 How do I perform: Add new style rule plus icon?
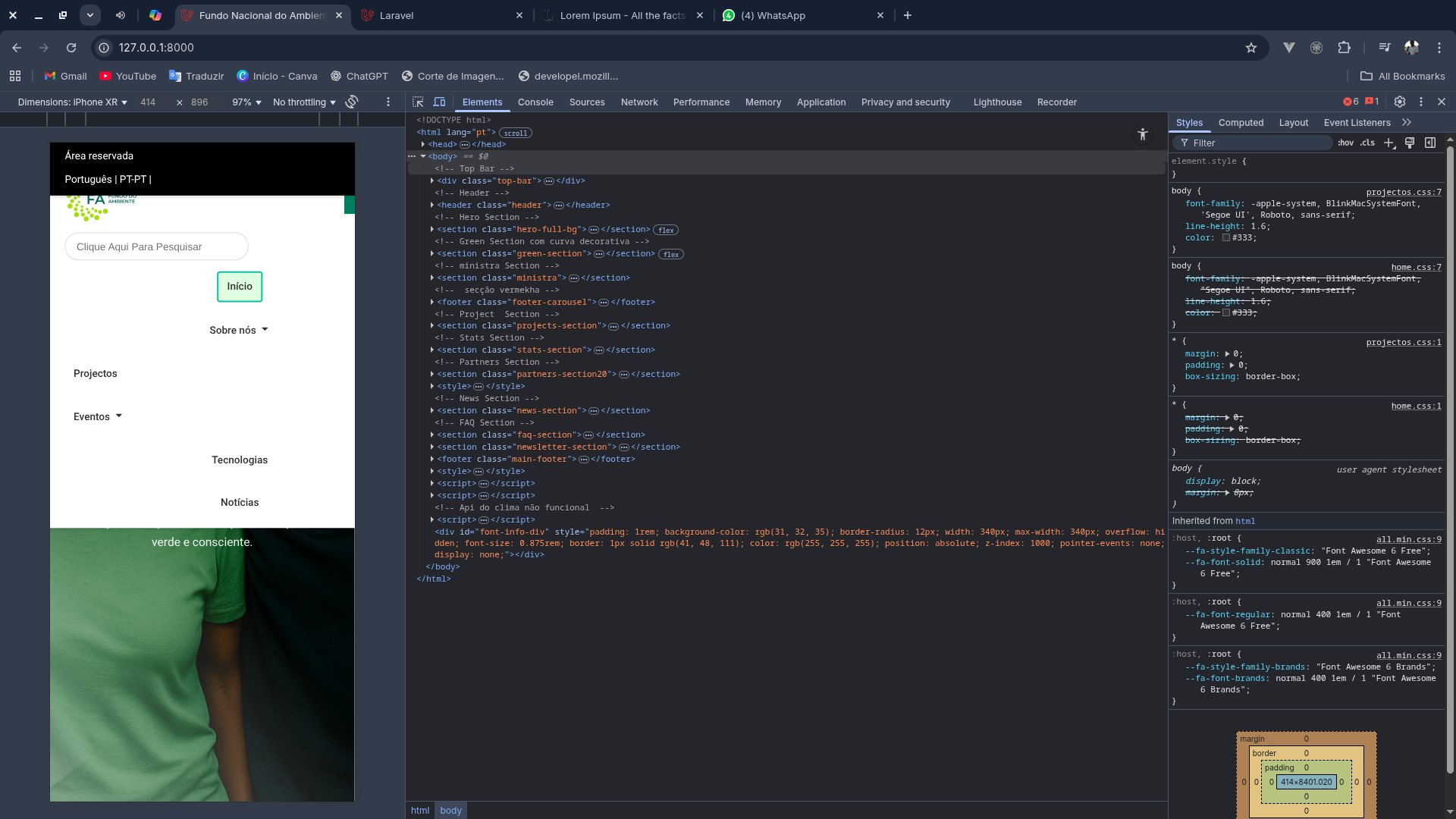tap(1389, 143)
